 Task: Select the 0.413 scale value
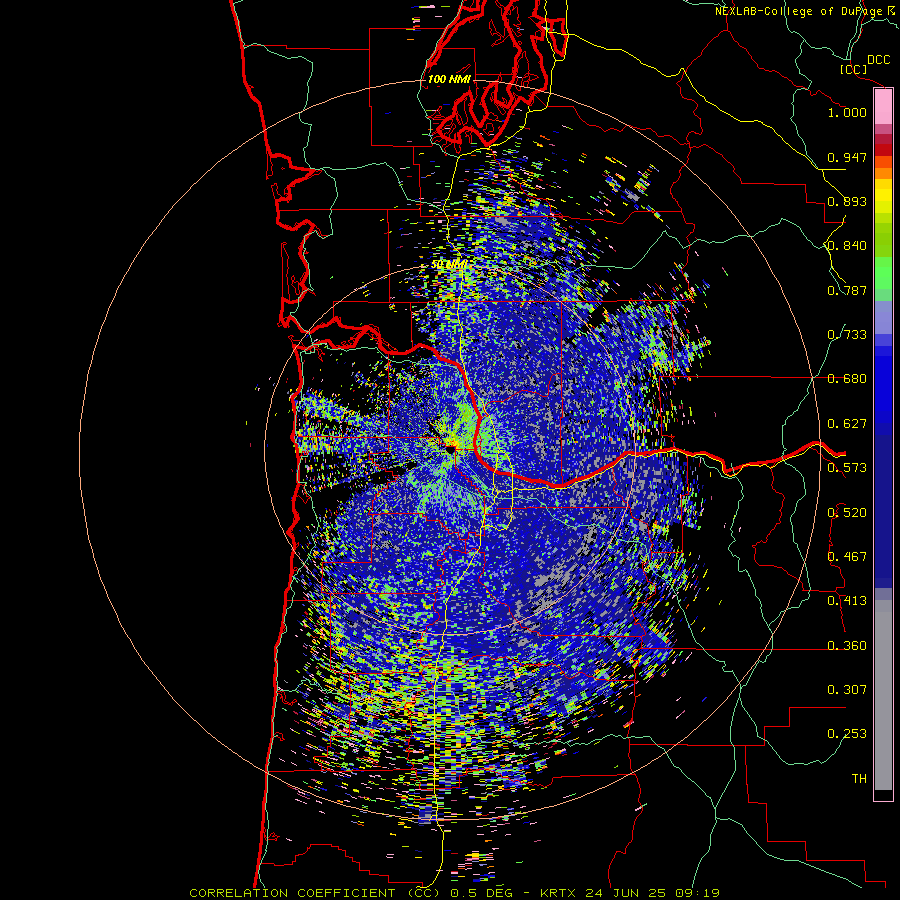(x=847, y=601)
